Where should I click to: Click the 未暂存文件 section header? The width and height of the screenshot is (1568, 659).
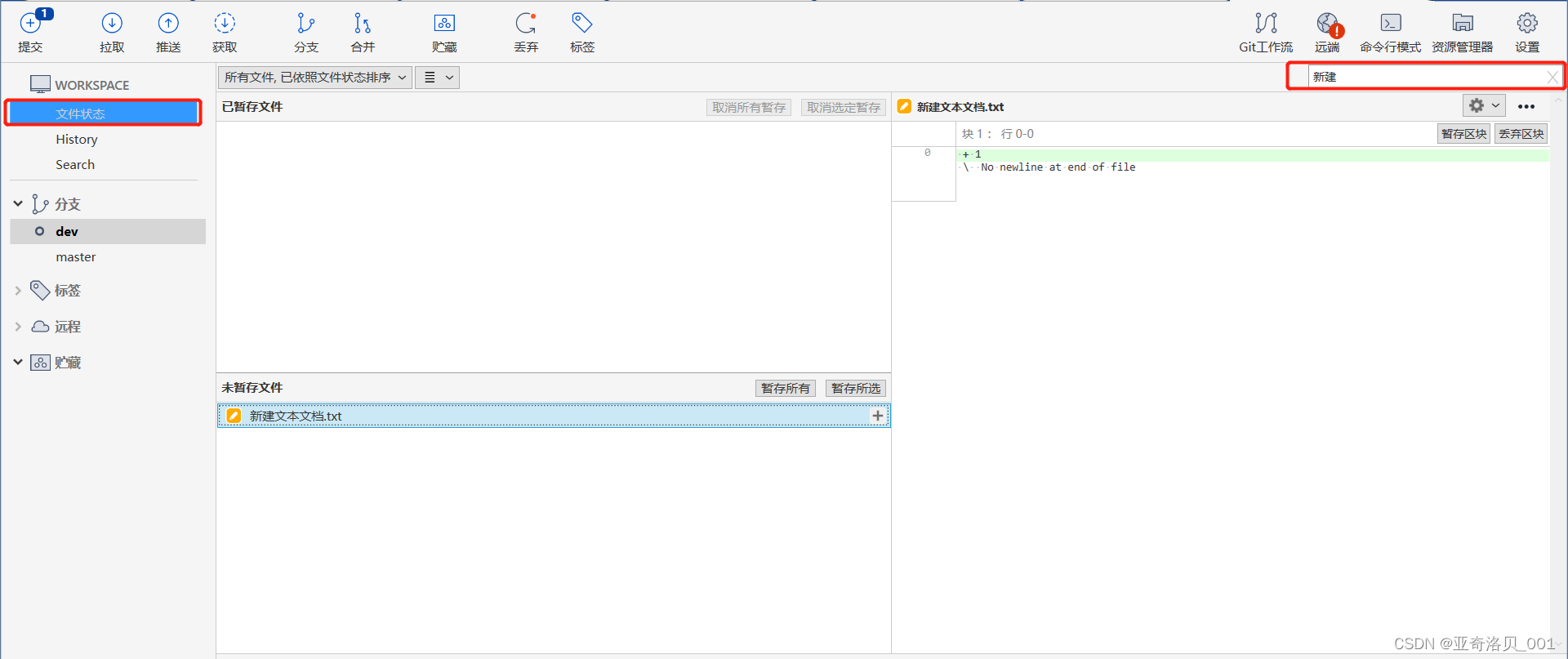coord(252,388)
